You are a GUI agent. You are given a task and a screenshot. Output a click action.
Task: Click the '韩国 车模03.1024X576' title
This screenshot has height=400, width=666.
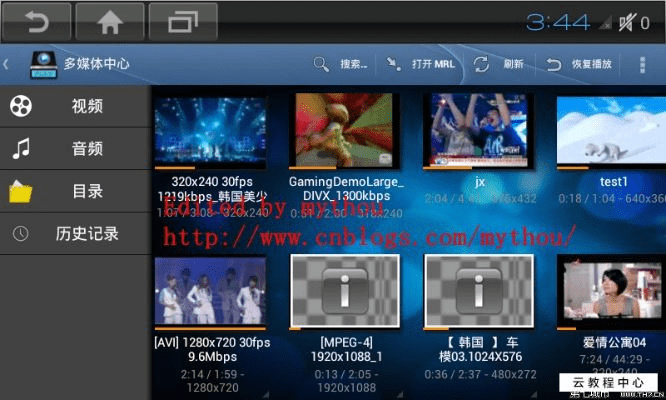(480, 349)
